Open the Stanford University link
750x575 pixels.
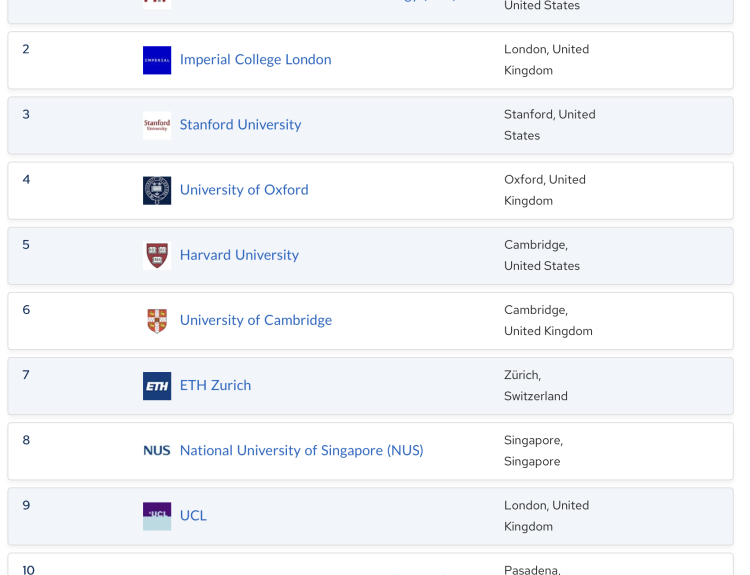click(x=240, y=125)
